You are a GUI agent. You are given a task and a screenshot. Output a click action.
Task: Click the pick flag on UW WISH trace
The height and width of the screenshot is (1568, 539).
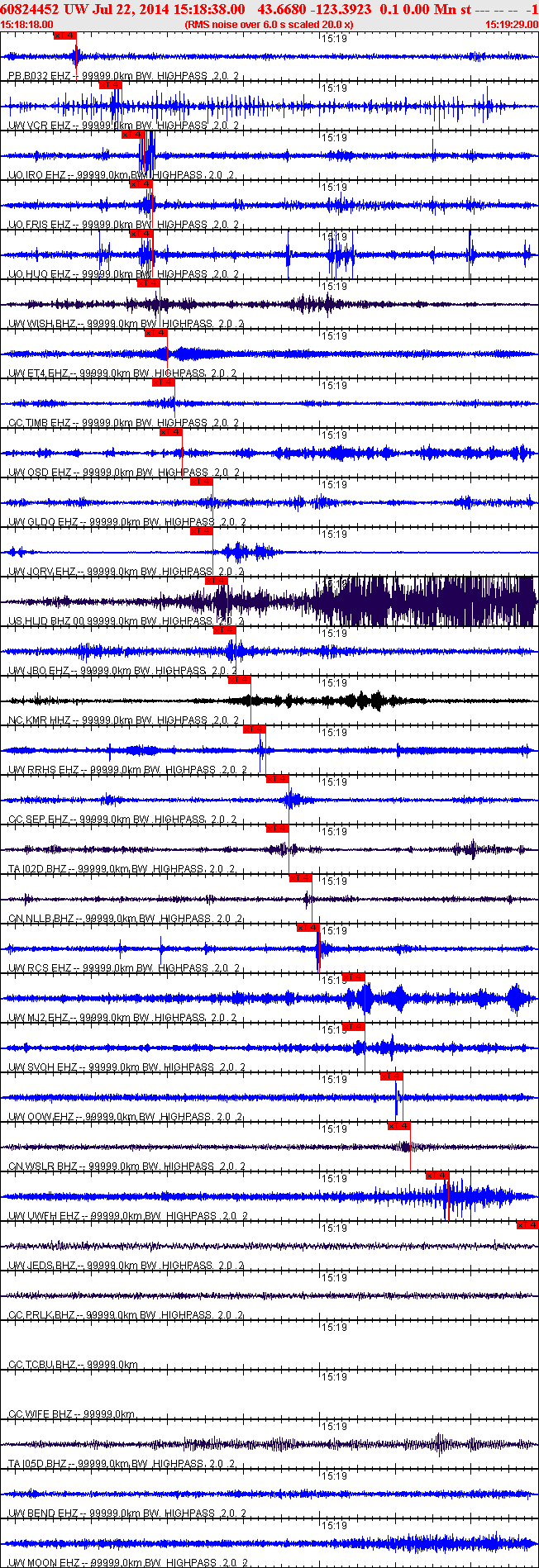148,283
